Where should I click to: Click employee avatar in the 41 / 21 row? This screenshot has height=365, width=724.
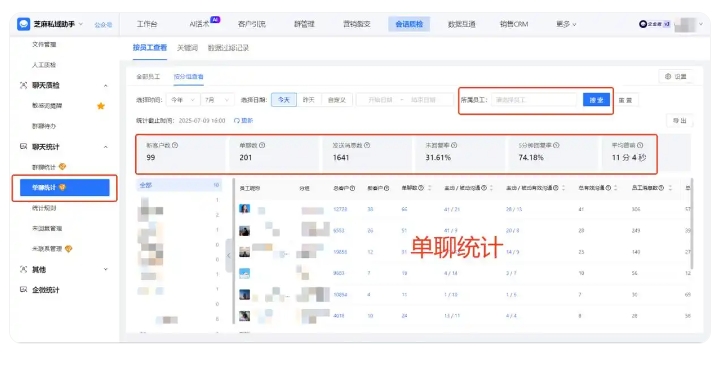pos(244,209)
